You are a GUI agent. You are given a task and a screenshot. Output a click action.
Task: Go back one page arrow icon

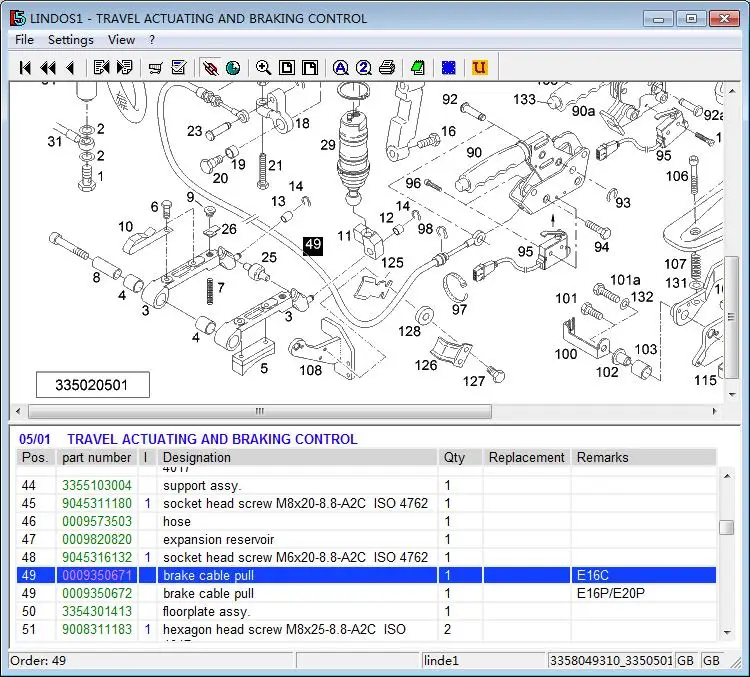click(70, 67)
